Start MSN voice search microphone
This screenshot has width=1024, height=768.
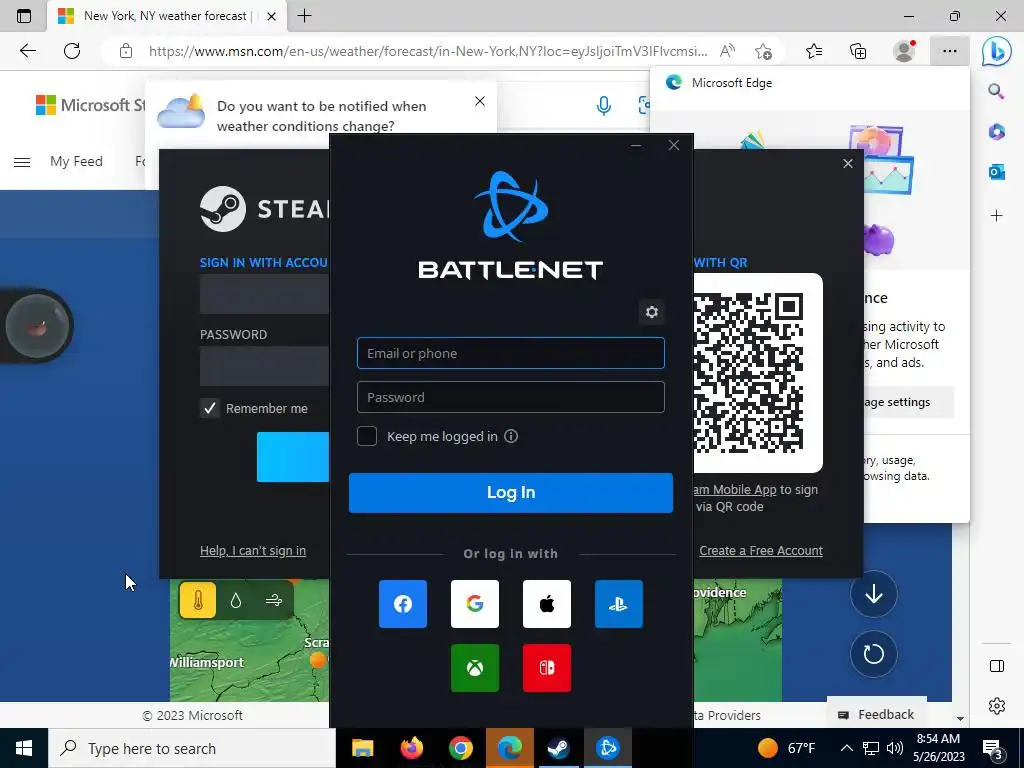[604, 105]
